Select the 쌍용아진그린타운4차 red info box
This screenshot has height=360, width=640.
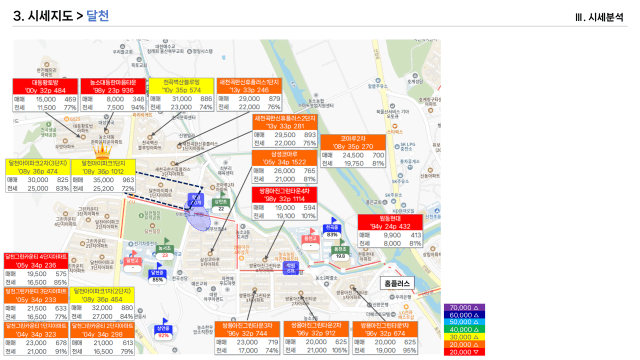[284, 203]
